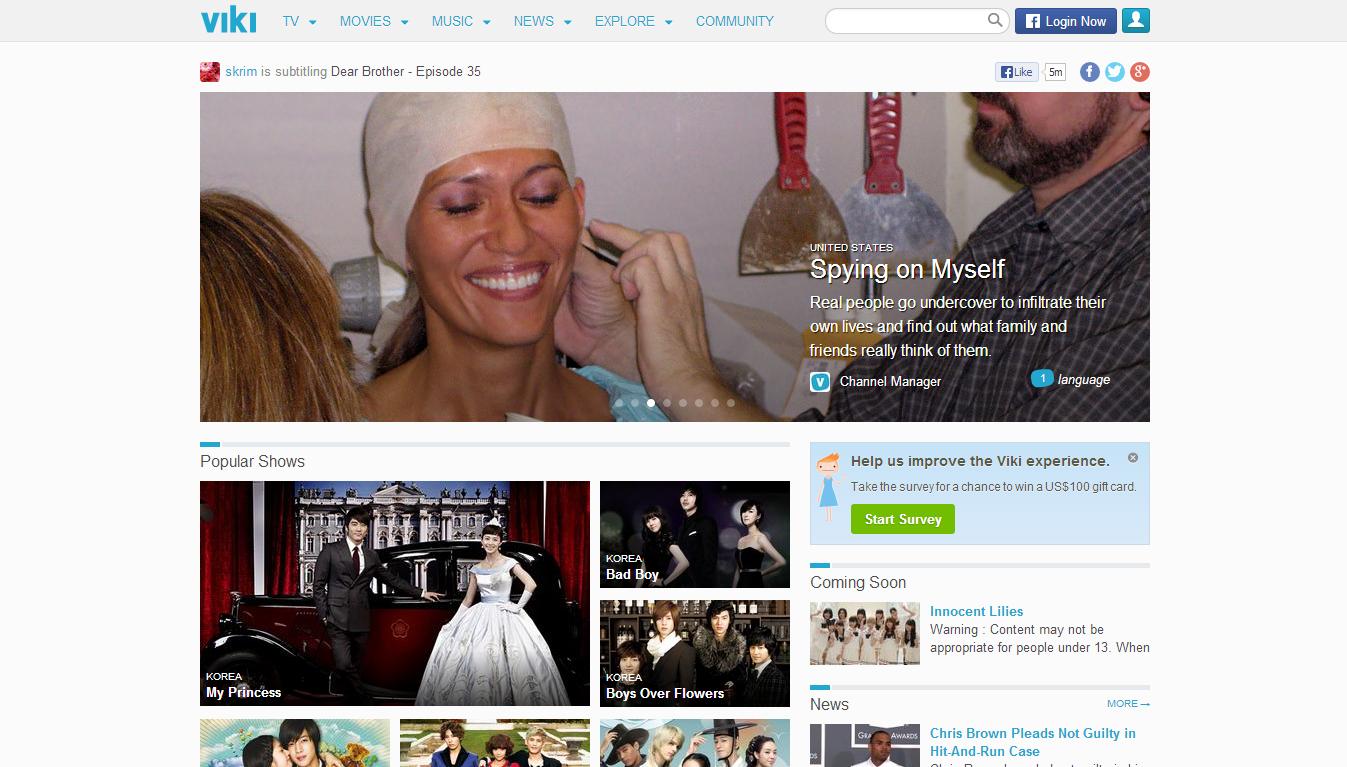Image resolution: width=1347 pixels, height=767 pixels.
Task: Select the active third carousel dot
Action: pos(651,403)
